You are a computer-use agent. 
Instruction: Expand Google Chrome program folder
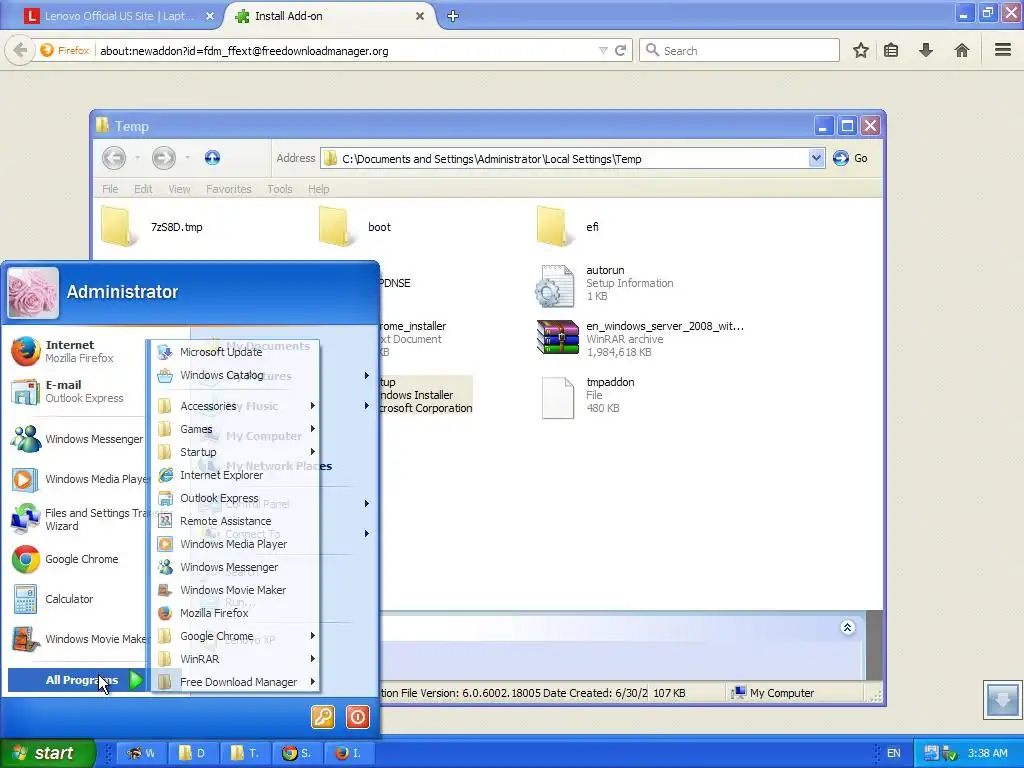tap(236, 635)
